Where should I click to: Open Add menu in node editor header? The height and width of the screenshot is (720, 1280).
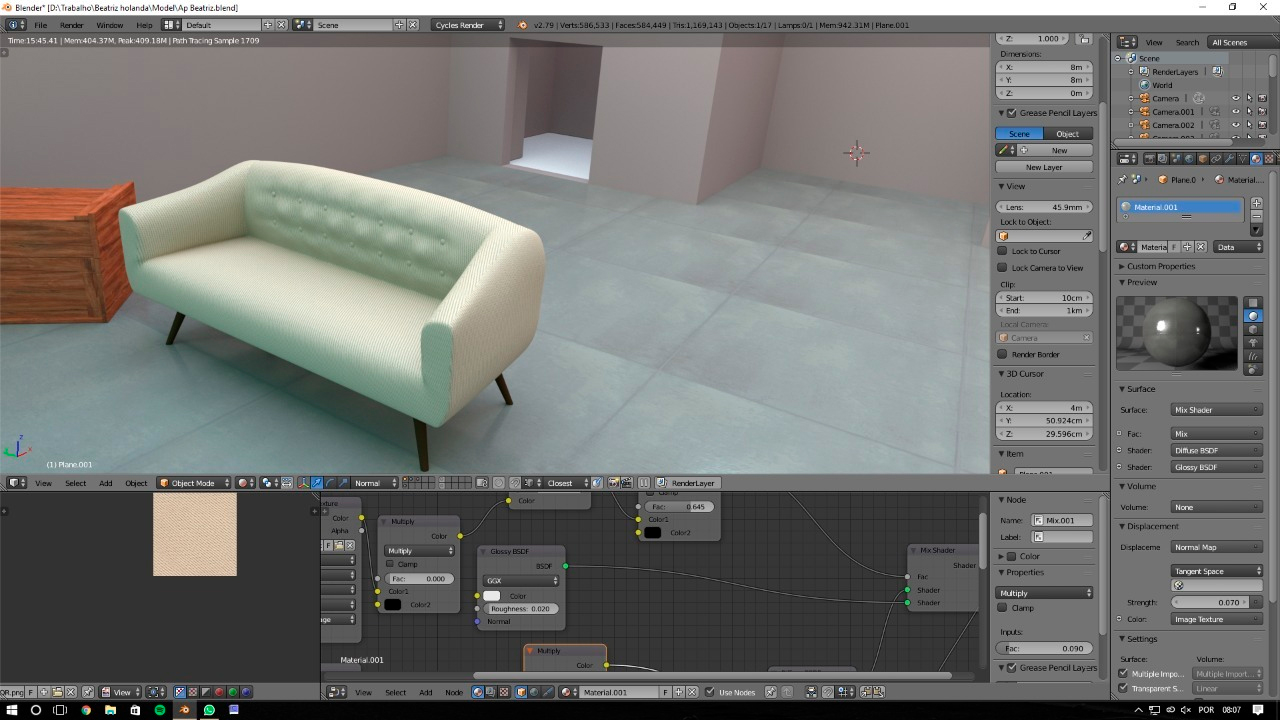426,692
